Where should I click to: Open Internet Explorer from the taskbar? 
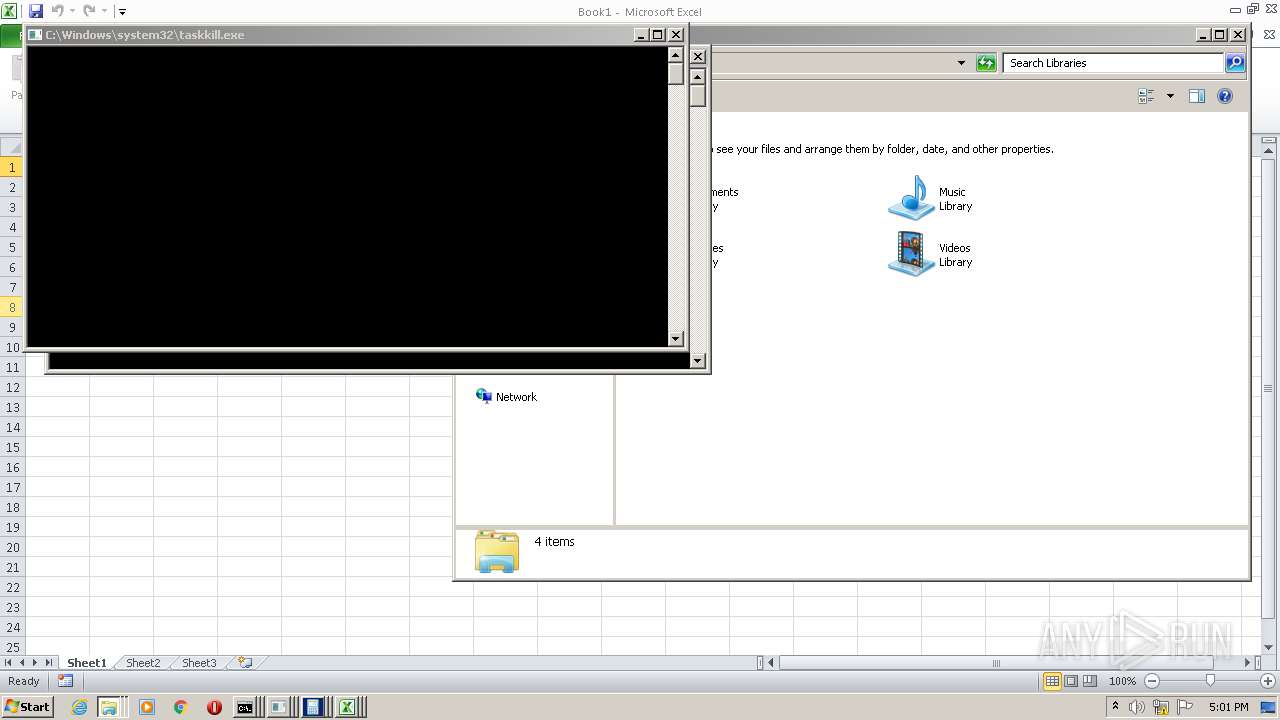click(x=79, y=707)
